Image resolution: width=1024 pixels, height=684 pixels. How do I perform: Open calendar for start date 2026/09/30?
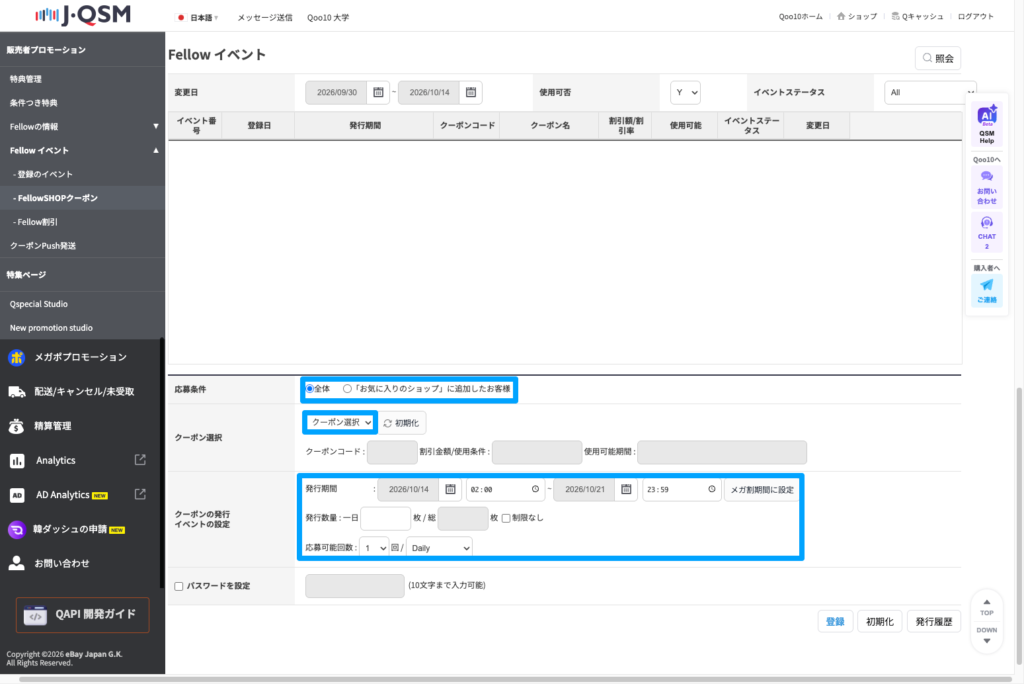pyautogui.click(x=378, y=92)
